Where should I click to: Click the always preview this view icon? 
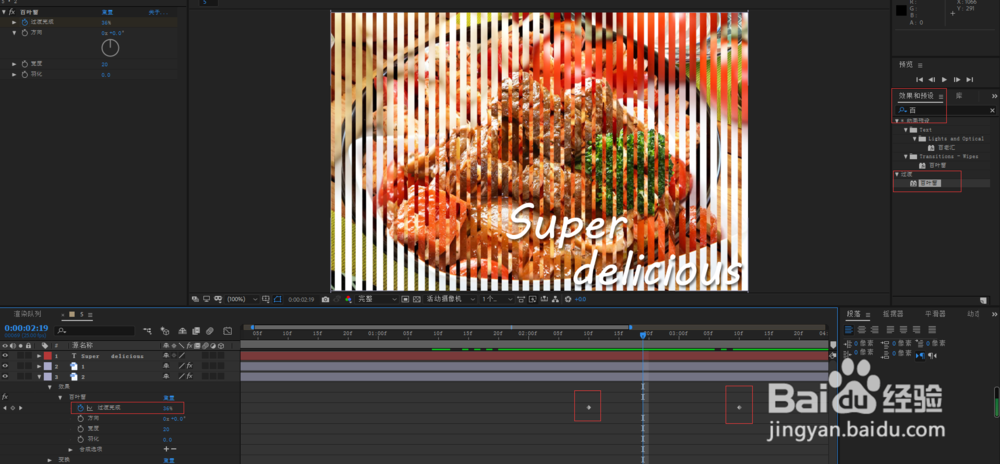[195, 299]
